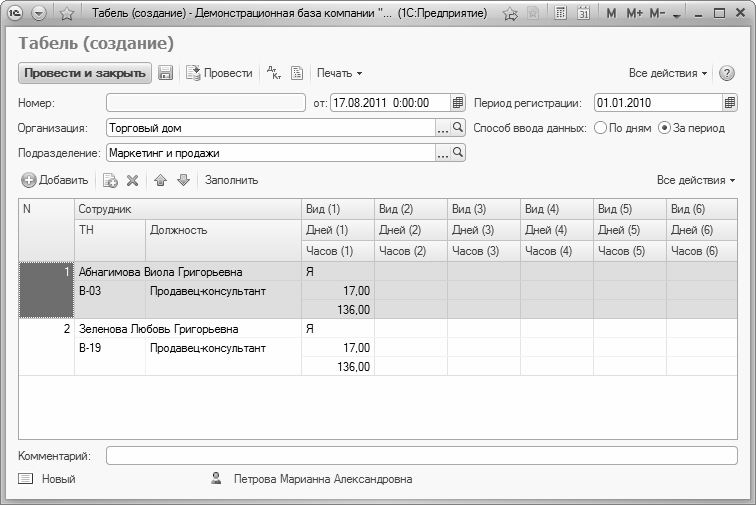
Task: Expand table's 'Все действия' dropdown
Action: (x=695, y=180)
